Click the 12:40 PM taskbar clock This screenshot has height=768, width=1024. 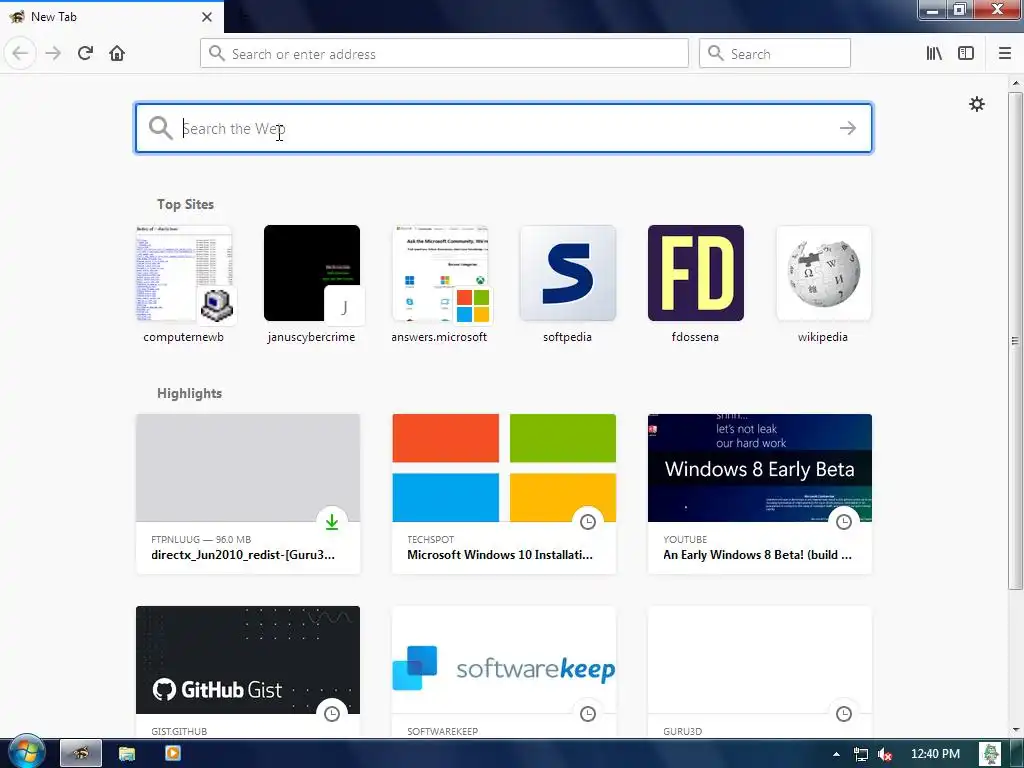point(935,754)
